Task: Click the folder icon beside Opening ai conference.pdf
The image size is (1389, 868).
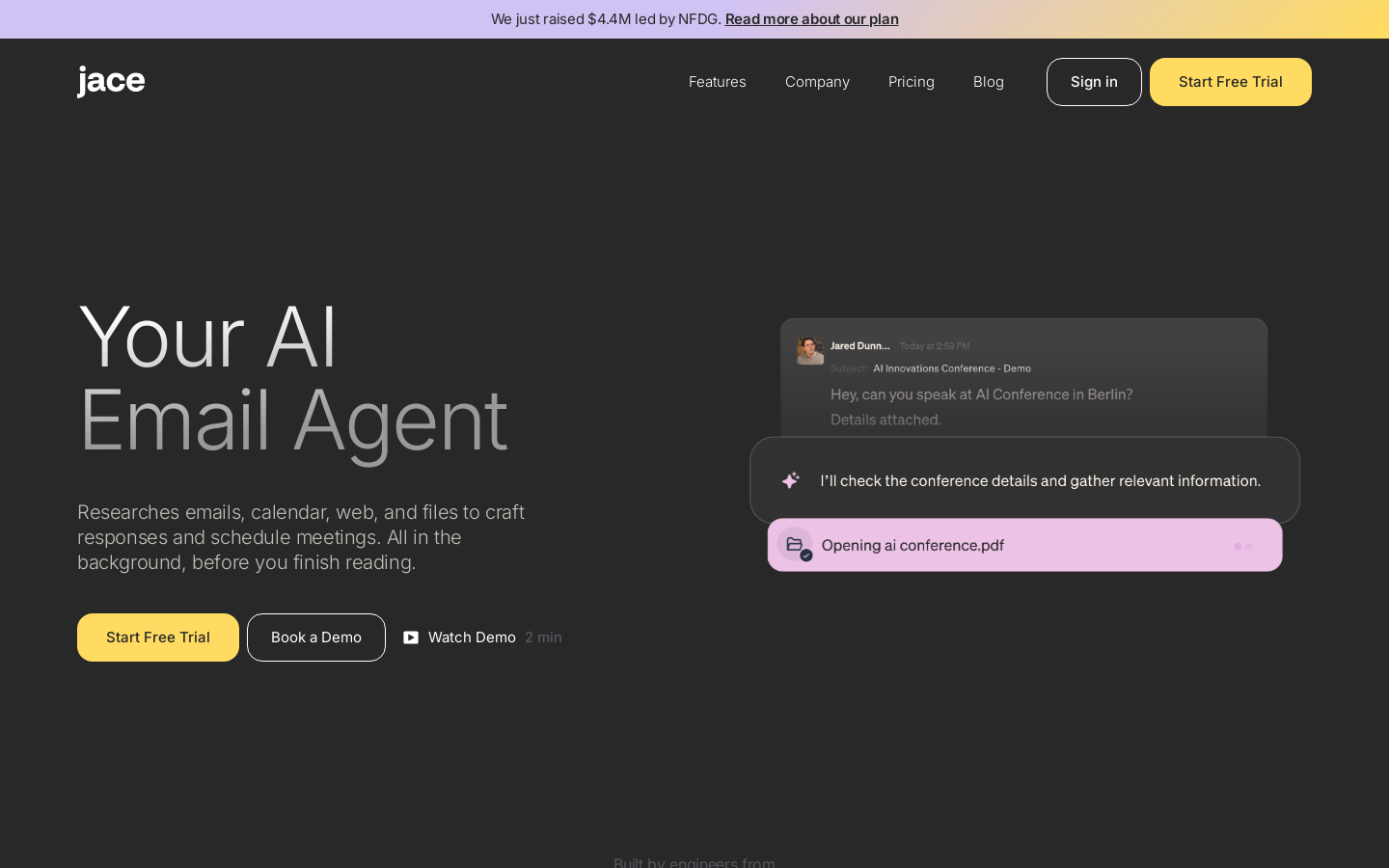Action: coord(795,545)
